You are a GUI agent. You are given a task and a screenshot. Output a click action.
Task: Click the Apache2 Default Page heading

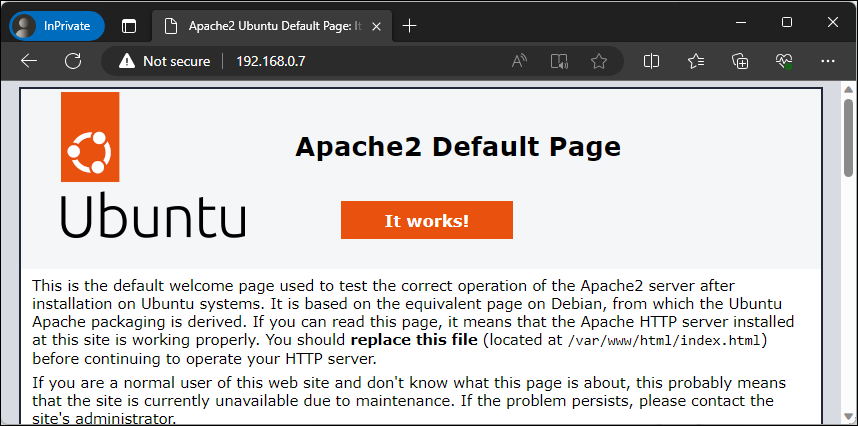pos(458,147)
